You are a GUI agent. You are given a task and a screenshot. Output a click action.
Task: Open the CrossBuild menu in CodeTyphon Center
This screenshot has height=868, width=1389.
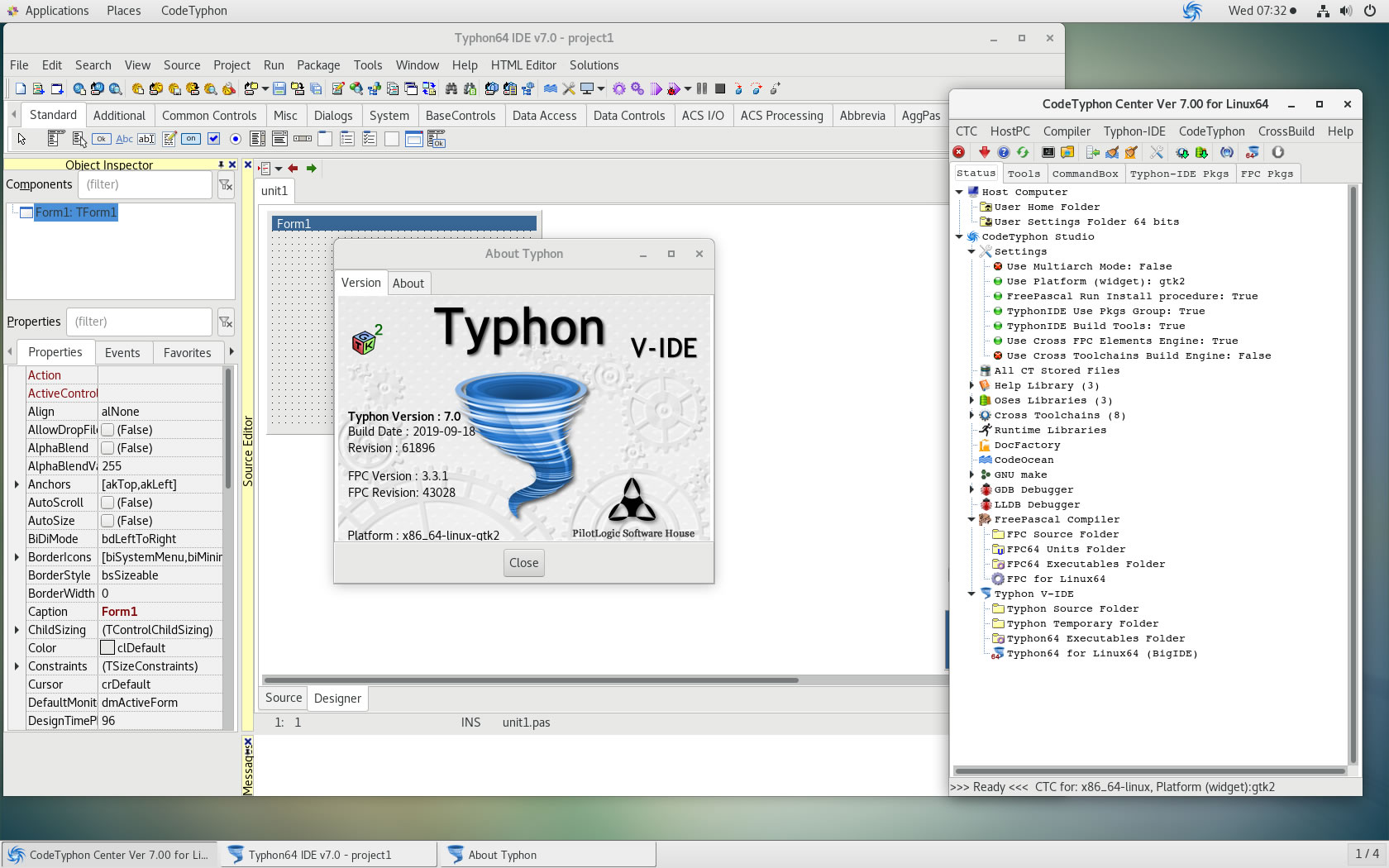coord(1286,131)
